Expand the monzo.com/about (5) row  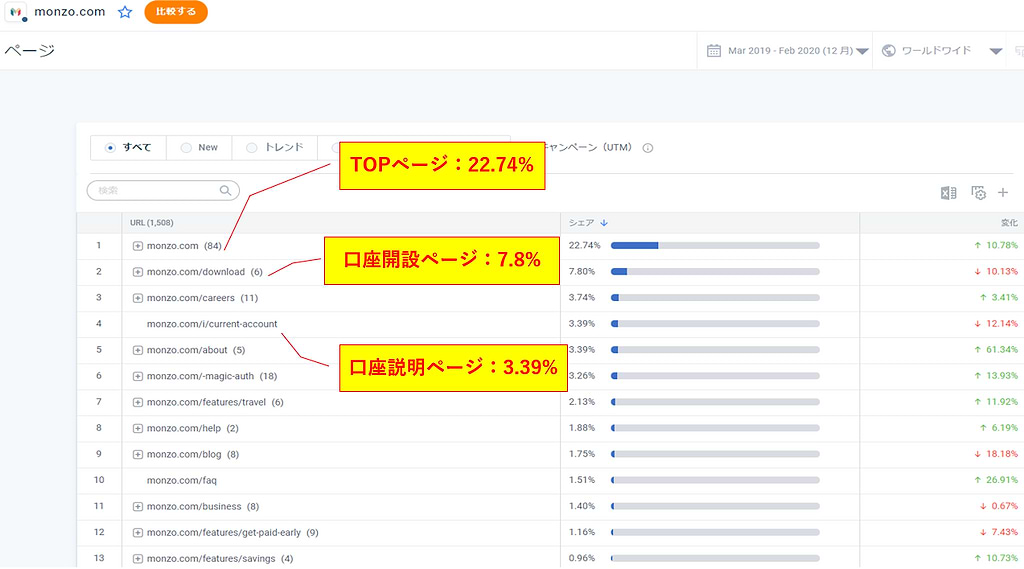point(138,350)
